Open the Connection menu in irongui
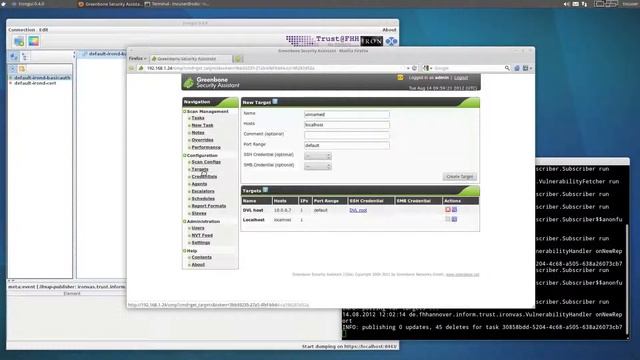 coord(22,30)
